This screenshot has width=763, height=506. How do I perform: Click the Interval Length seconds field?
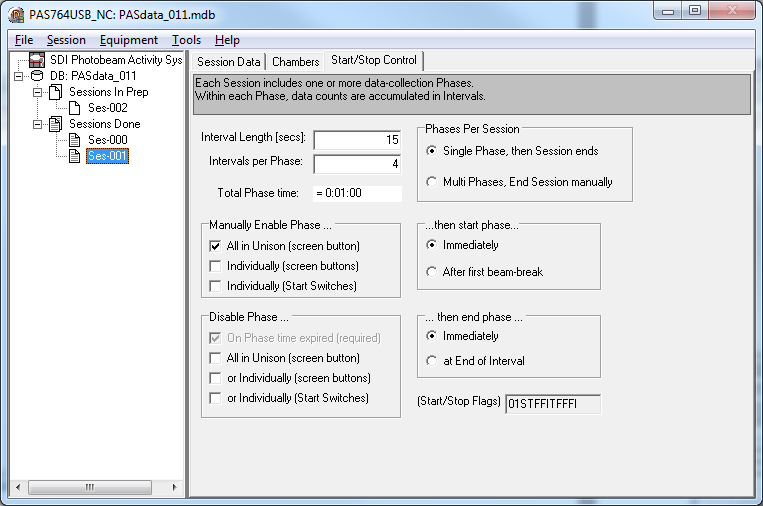click(x=357, y=140)
